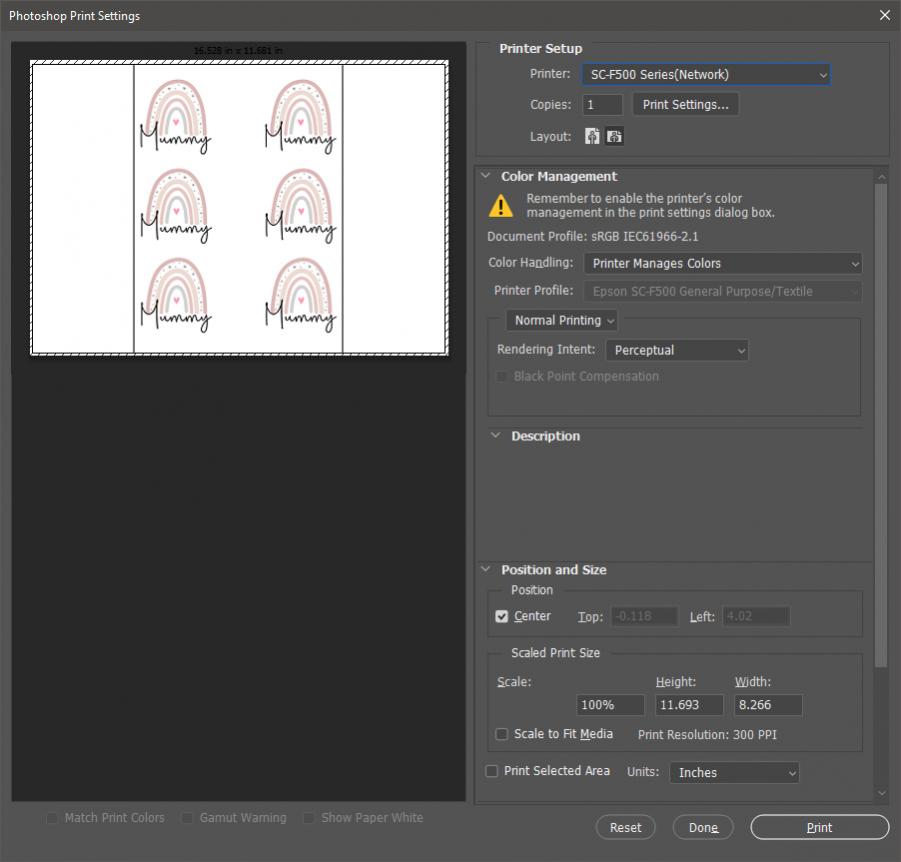Screen dimensions: 901x862
Task: Close the Photoshop Print Settings dialog
Action: tap(885, 16)
